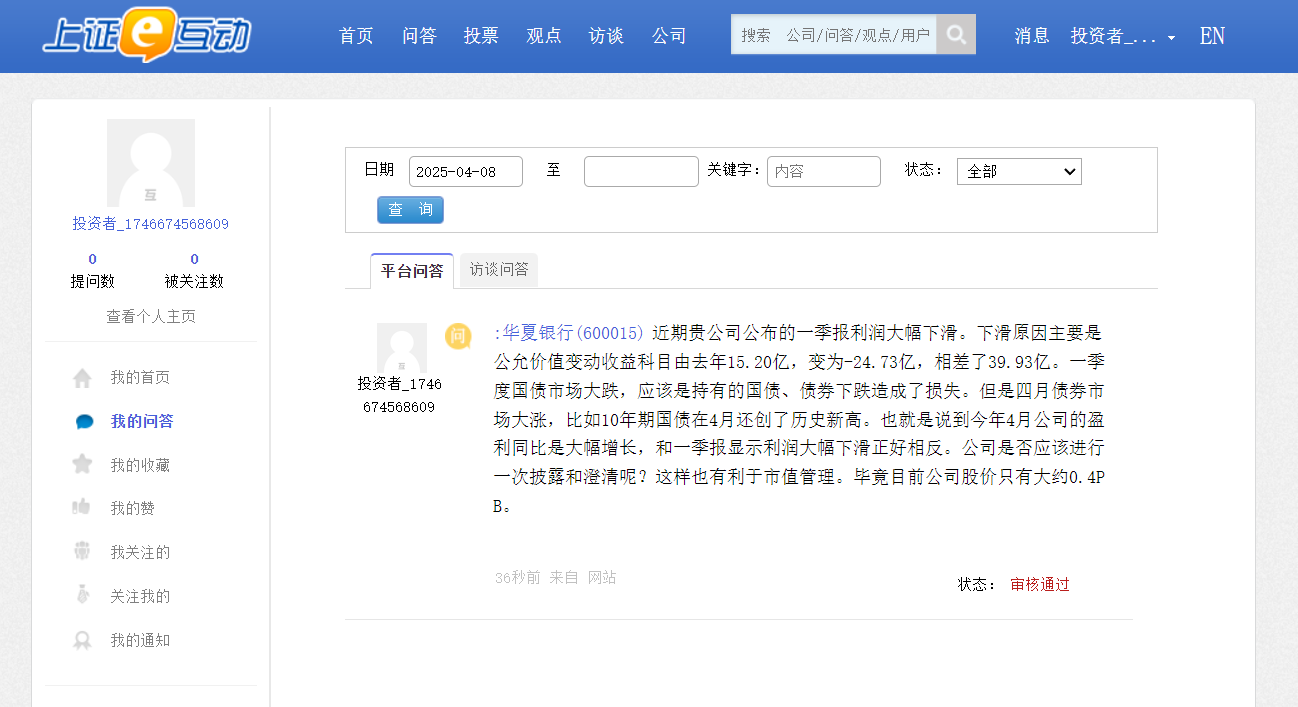Click the 查询 query button

[410, 210]
